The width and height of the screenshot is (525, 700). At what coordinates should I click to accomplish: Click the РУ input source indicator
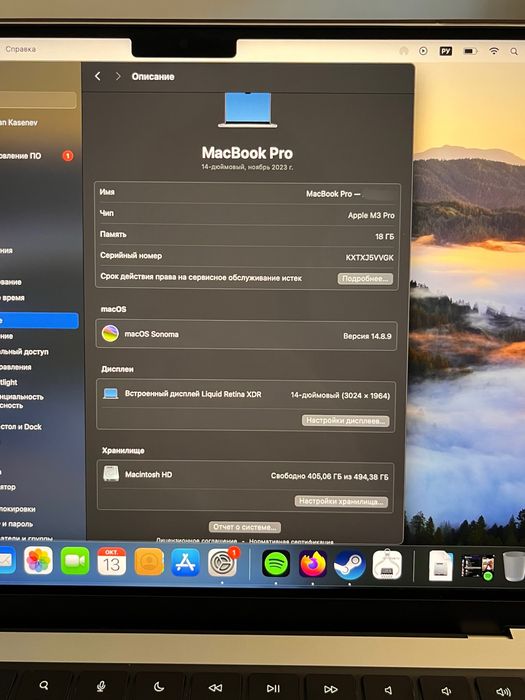pyautogui.click(x=446, y=51)
